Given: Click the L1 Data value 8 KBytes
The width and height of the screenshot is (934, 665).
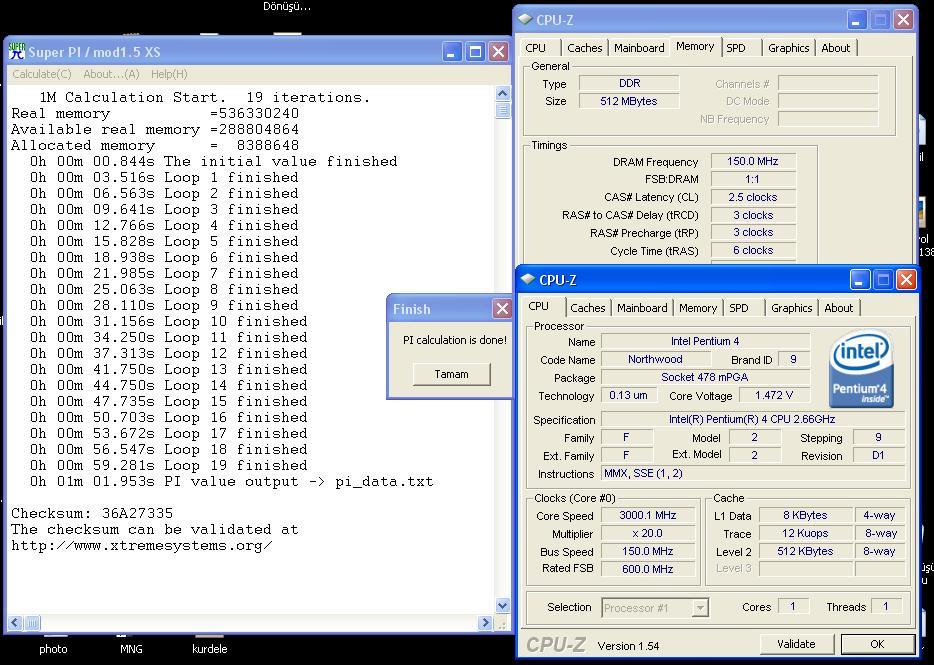Looking at the screenshot, I should pyautogui.click(x=805, y=515).
